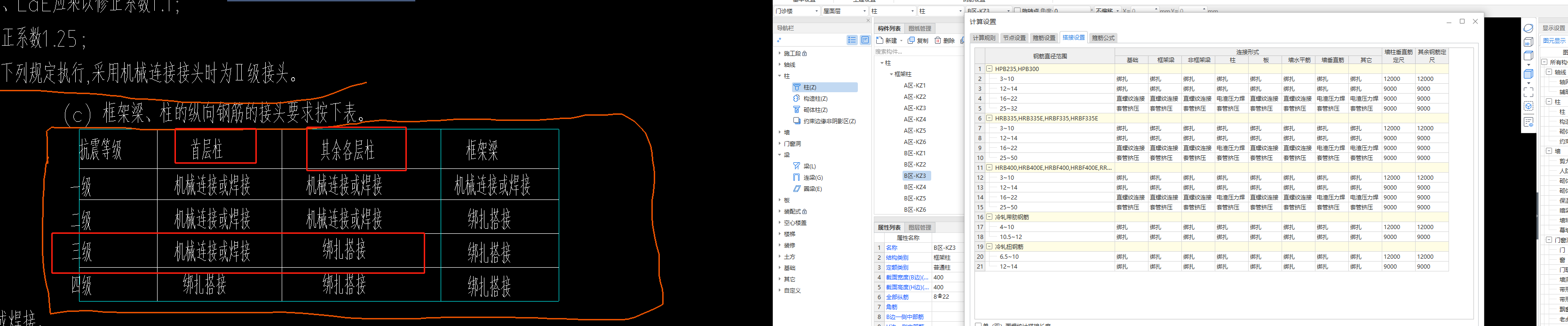Select component A区-KZ4
The height and width of the screenshot is (326, 1568).
coord(914,119)
